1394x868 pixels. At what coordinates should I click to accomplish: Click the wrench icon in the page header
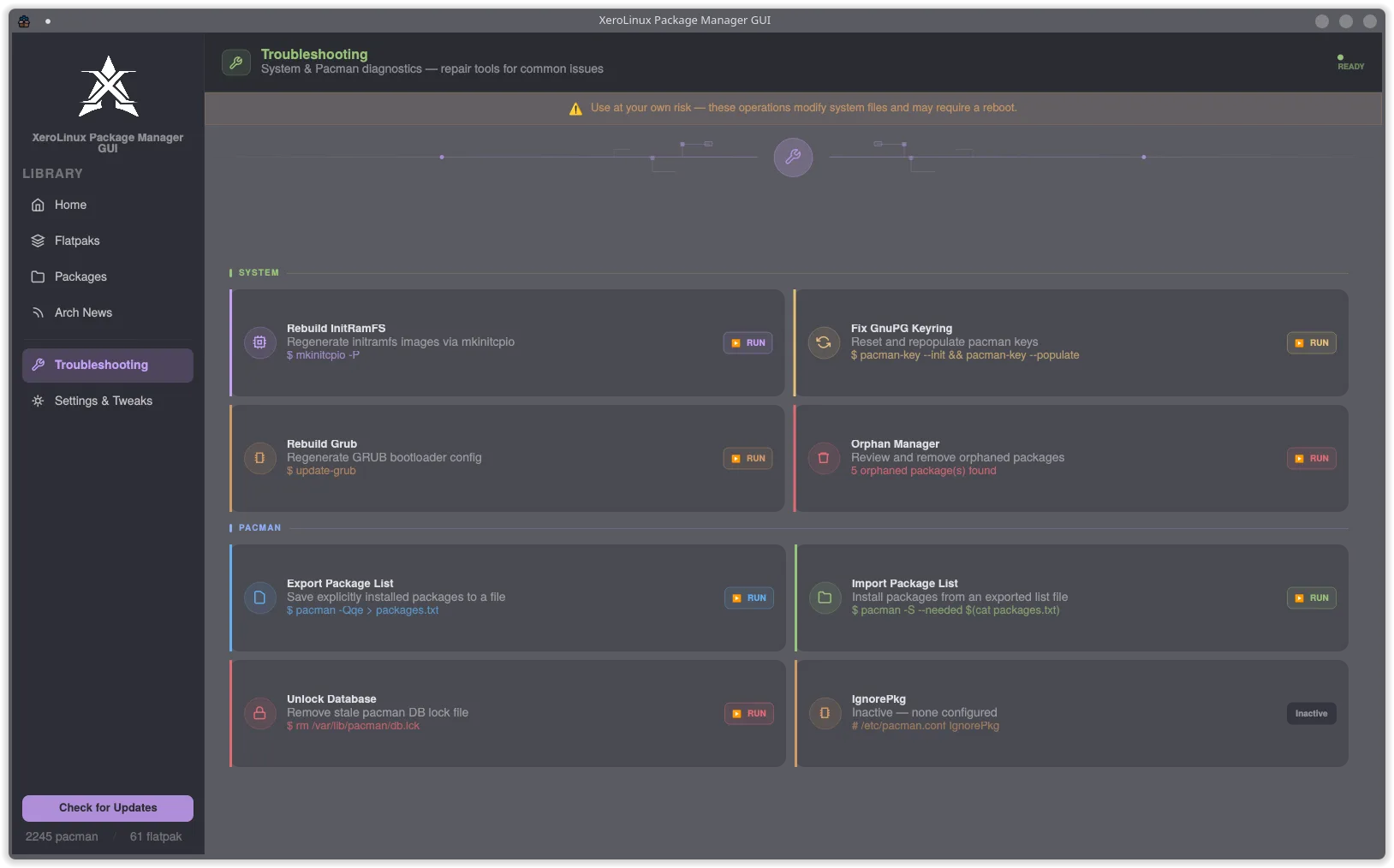[x=236, y=62]
